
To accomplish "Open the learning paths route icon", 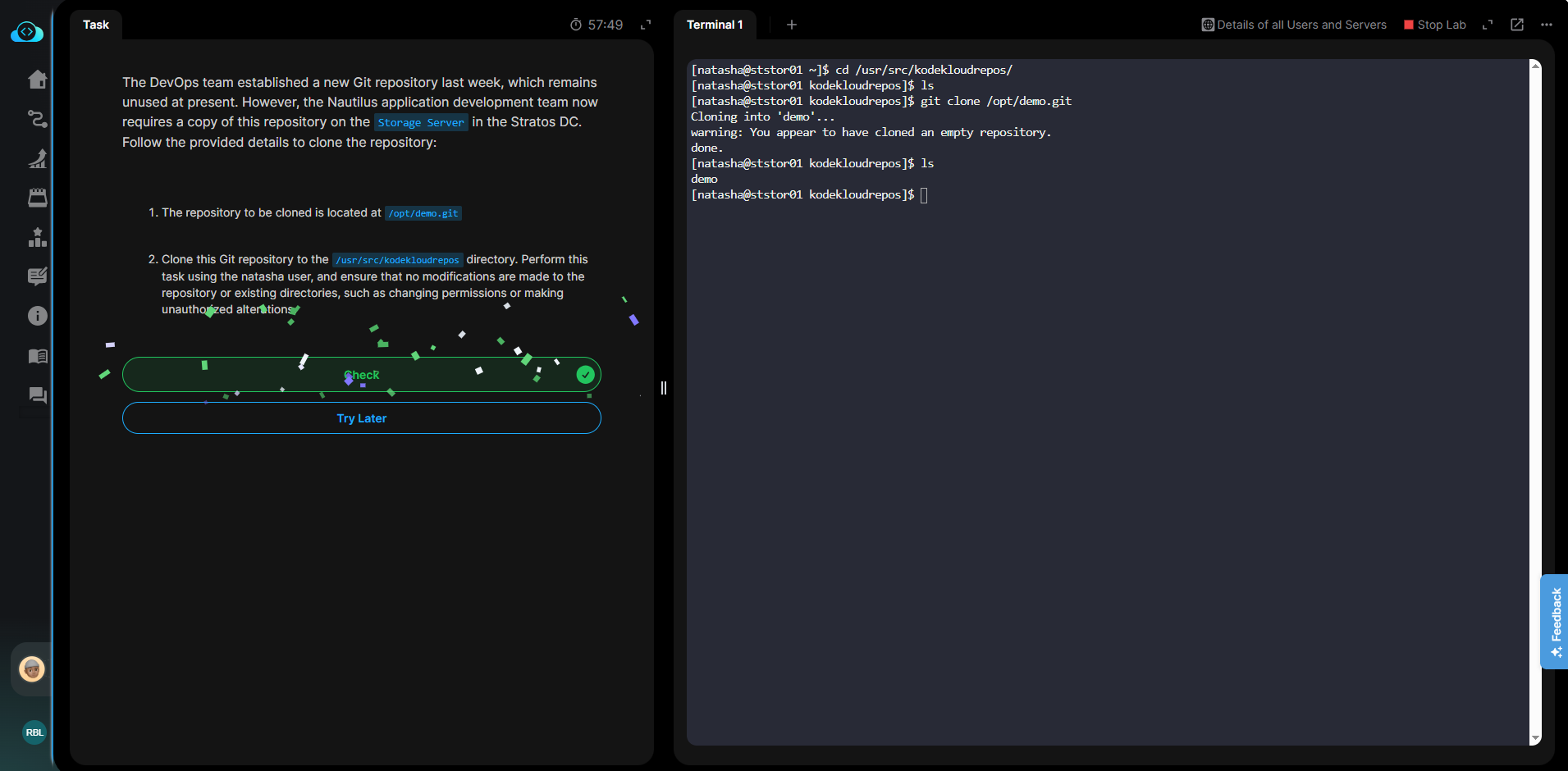I will [x=38, y=119].
